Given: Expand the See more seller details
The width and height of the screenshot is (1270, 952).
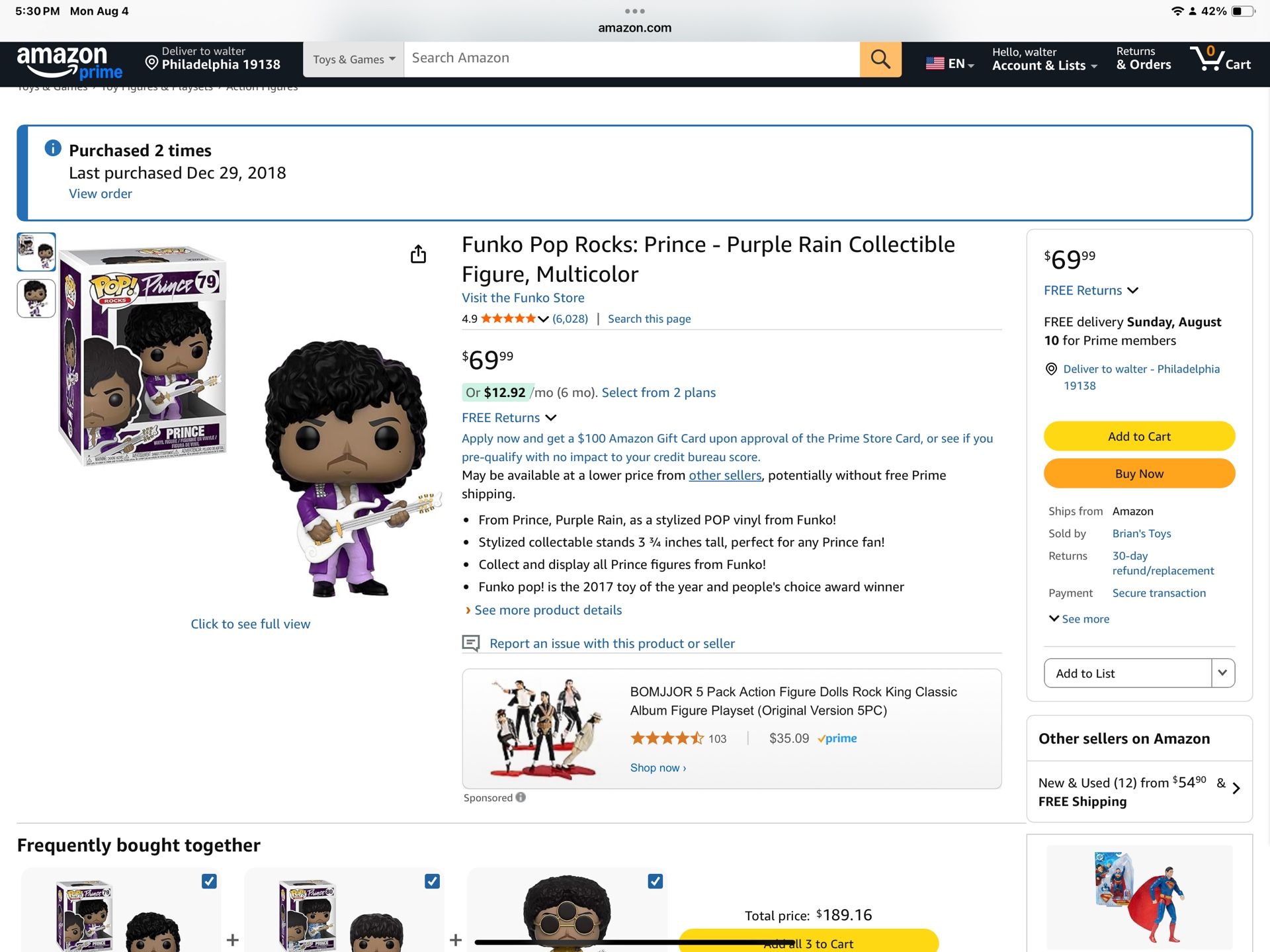Looking at the screenshot, I should tap(1079, 619).
